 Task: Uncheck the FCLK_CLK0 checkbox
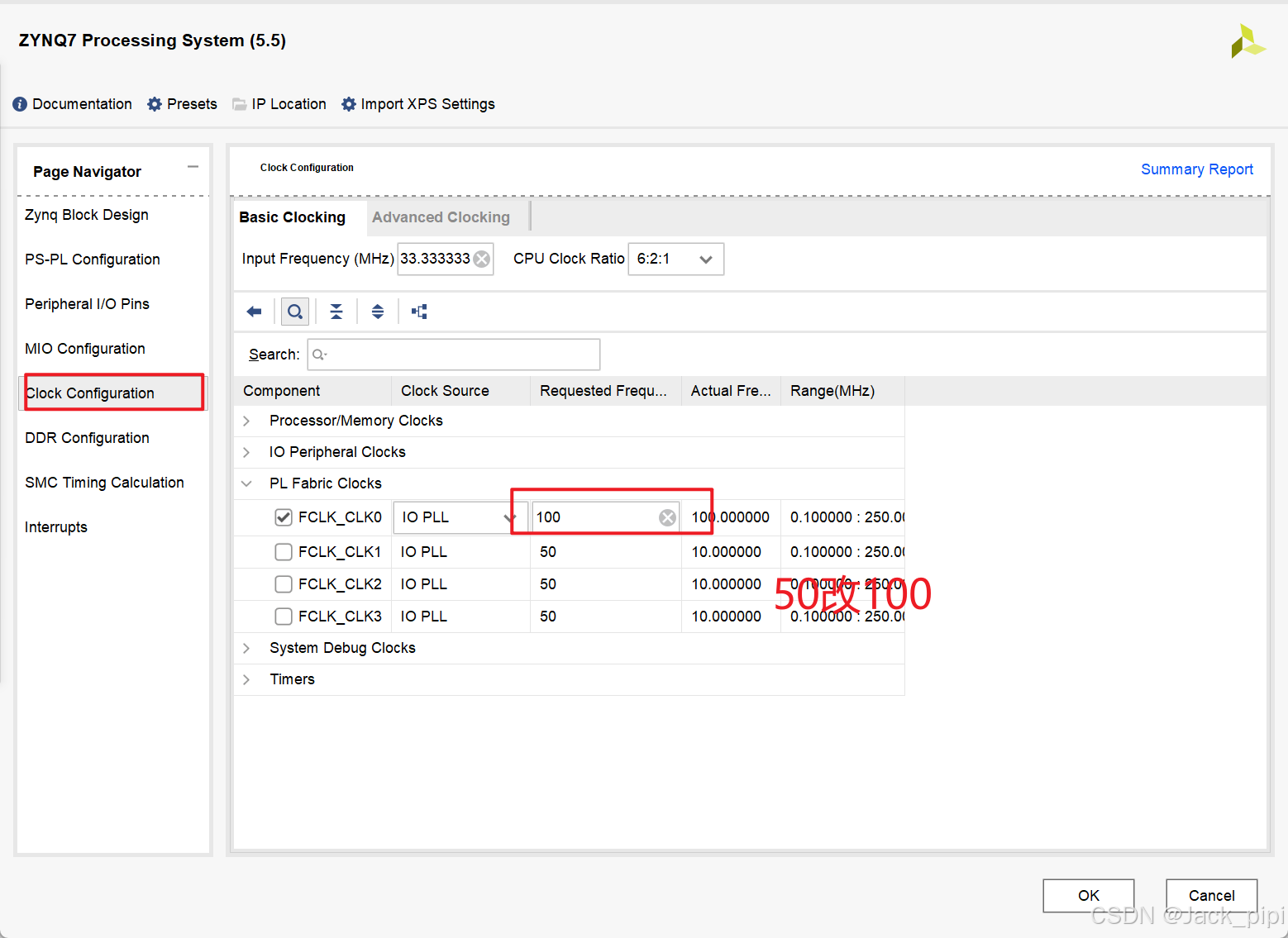(x=284, y=517)
